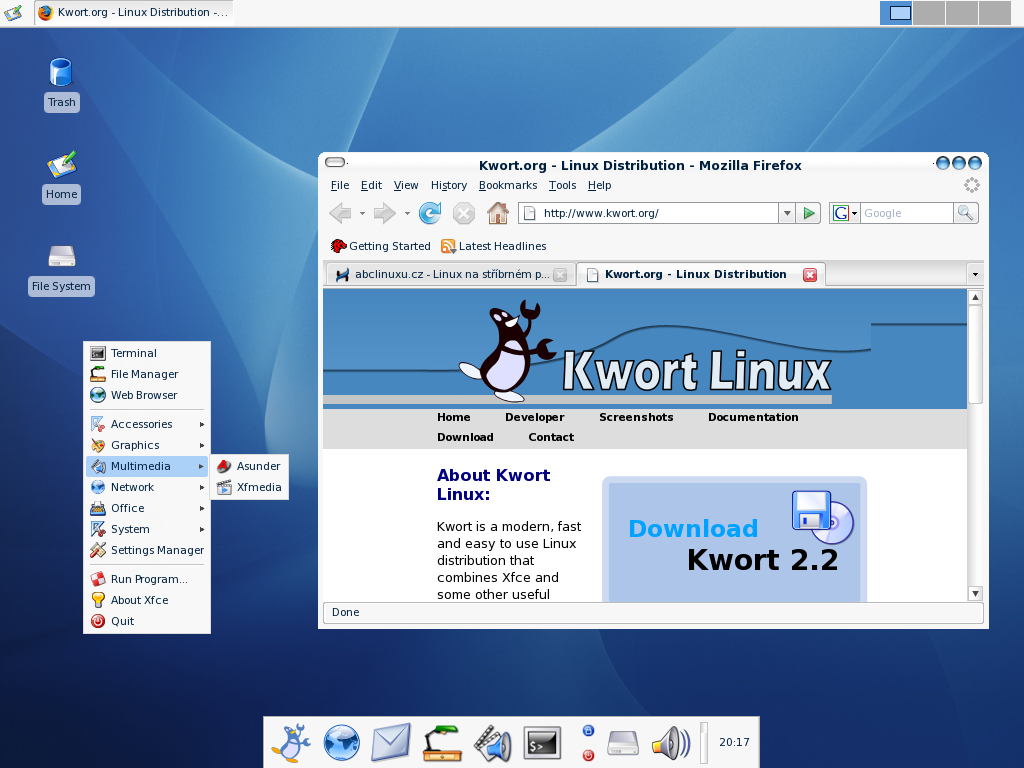Open the Home desktop icon
1024x768 pixels.
pos(61,176)
